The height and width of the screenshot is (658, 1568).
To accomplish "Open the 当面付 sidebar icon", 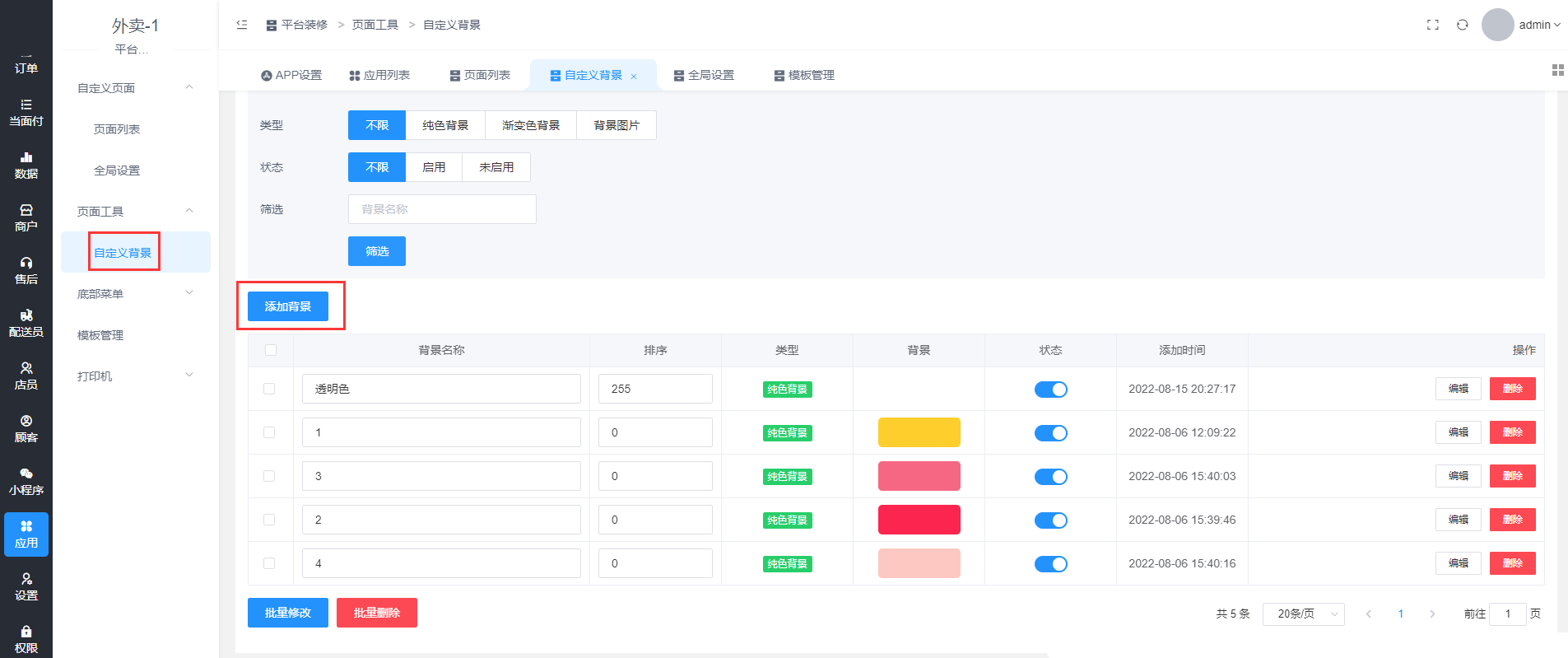I will [x=26, y=113].
